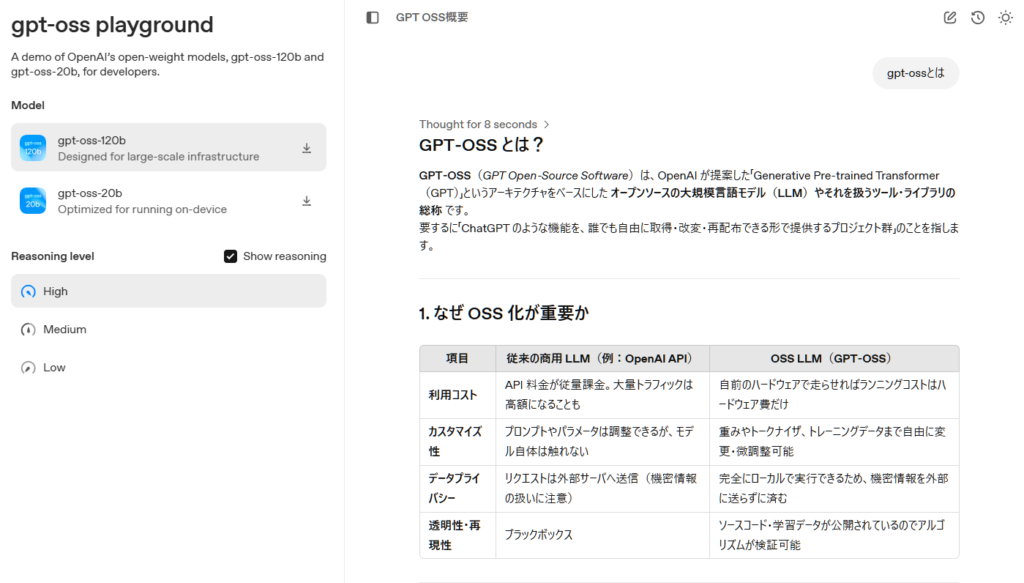Open chat history clock icon
This screenshot has width=1024, height=583.
[977, 18]
